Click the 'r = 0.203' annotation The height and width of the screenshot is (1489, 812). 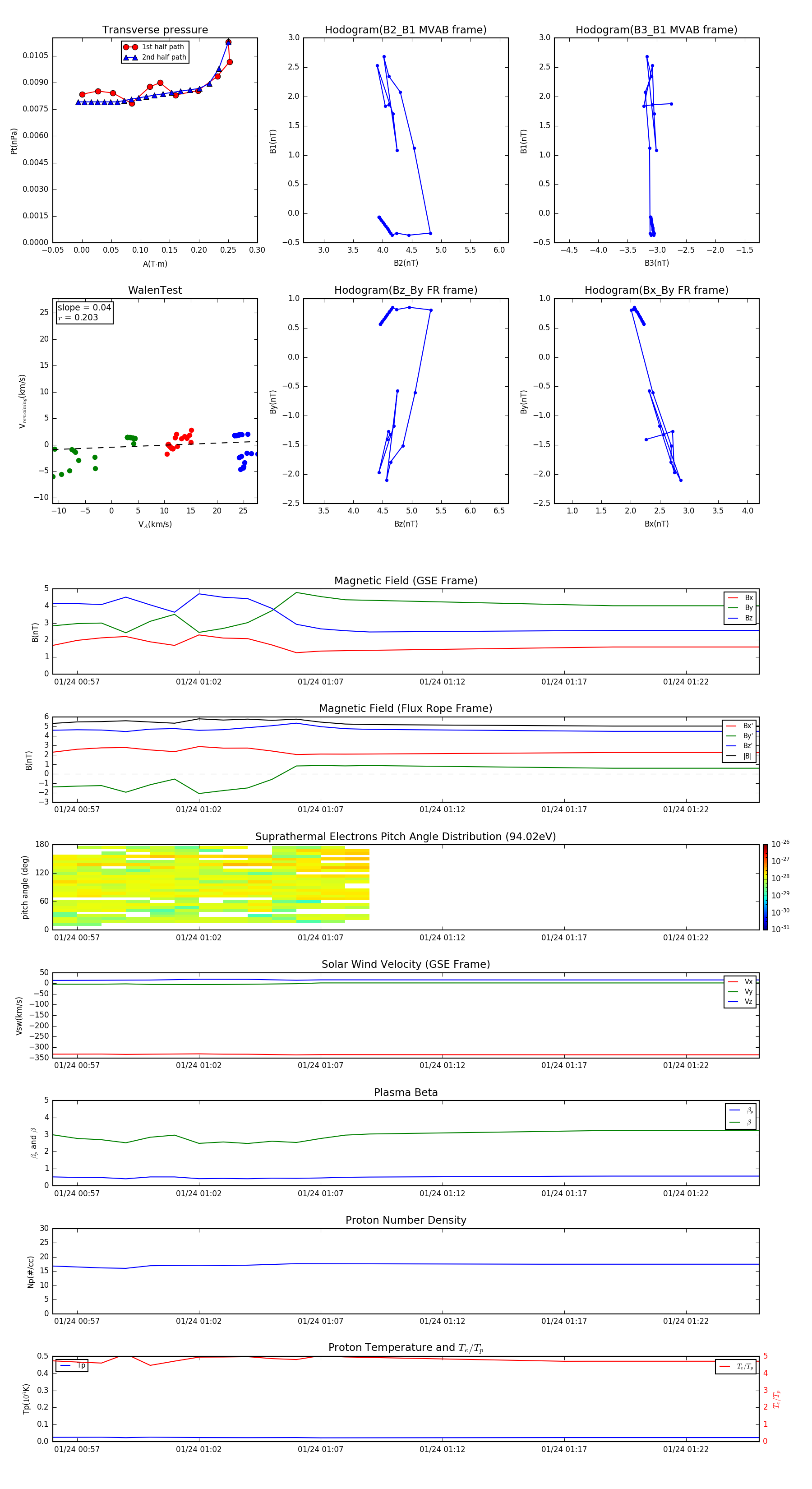(x=78, y=317)
